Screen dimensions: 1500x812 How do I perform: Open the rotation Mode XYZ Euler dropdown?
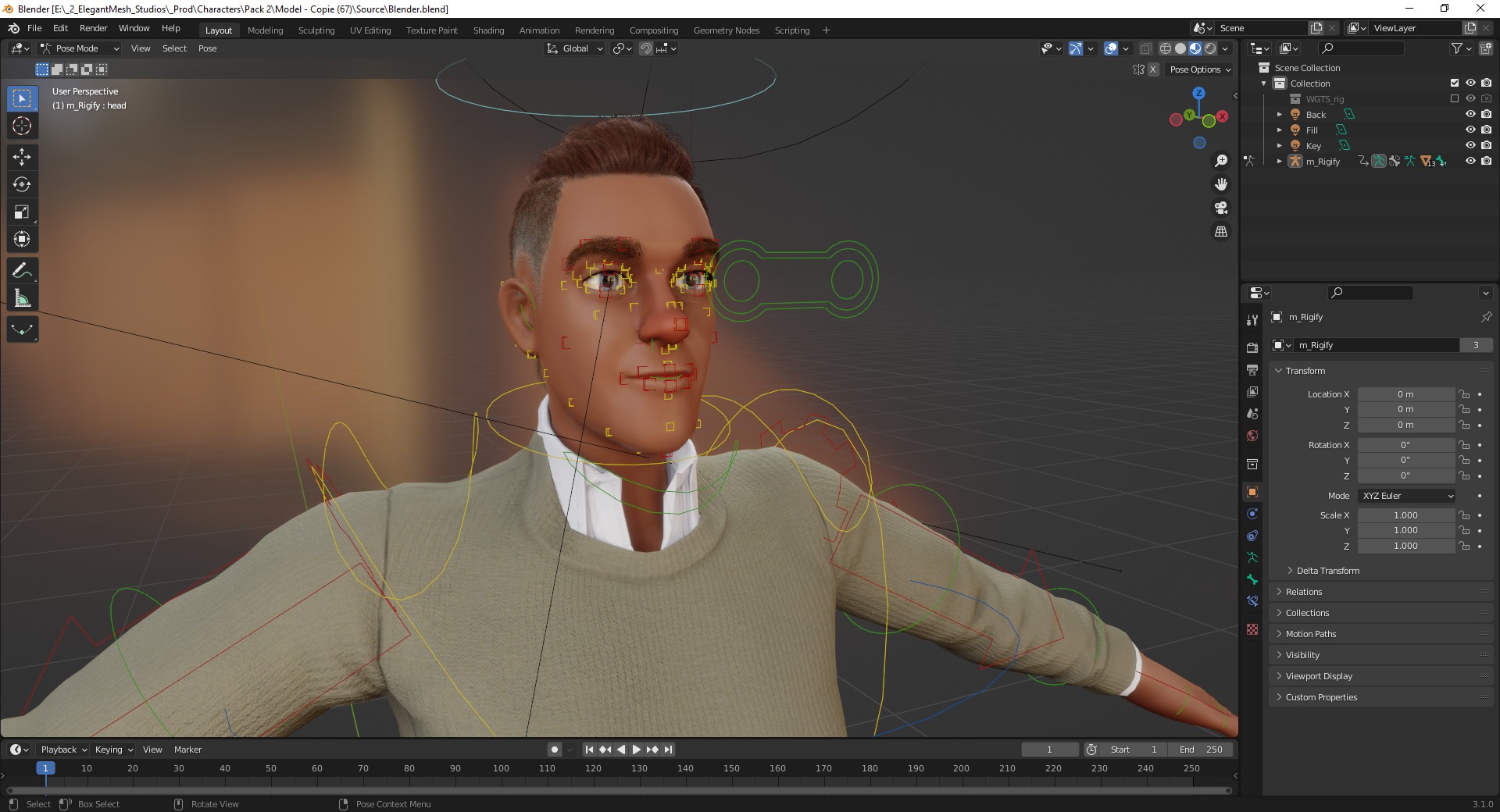1407,496
